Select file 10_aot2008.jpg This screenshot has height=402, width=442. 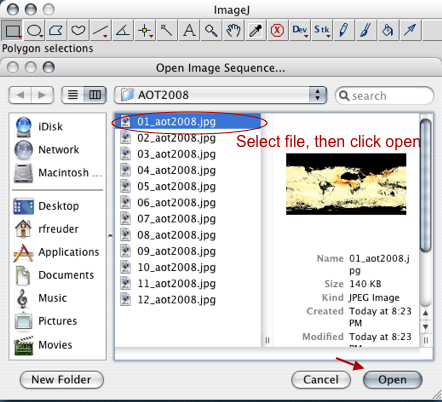click(188, 267)
